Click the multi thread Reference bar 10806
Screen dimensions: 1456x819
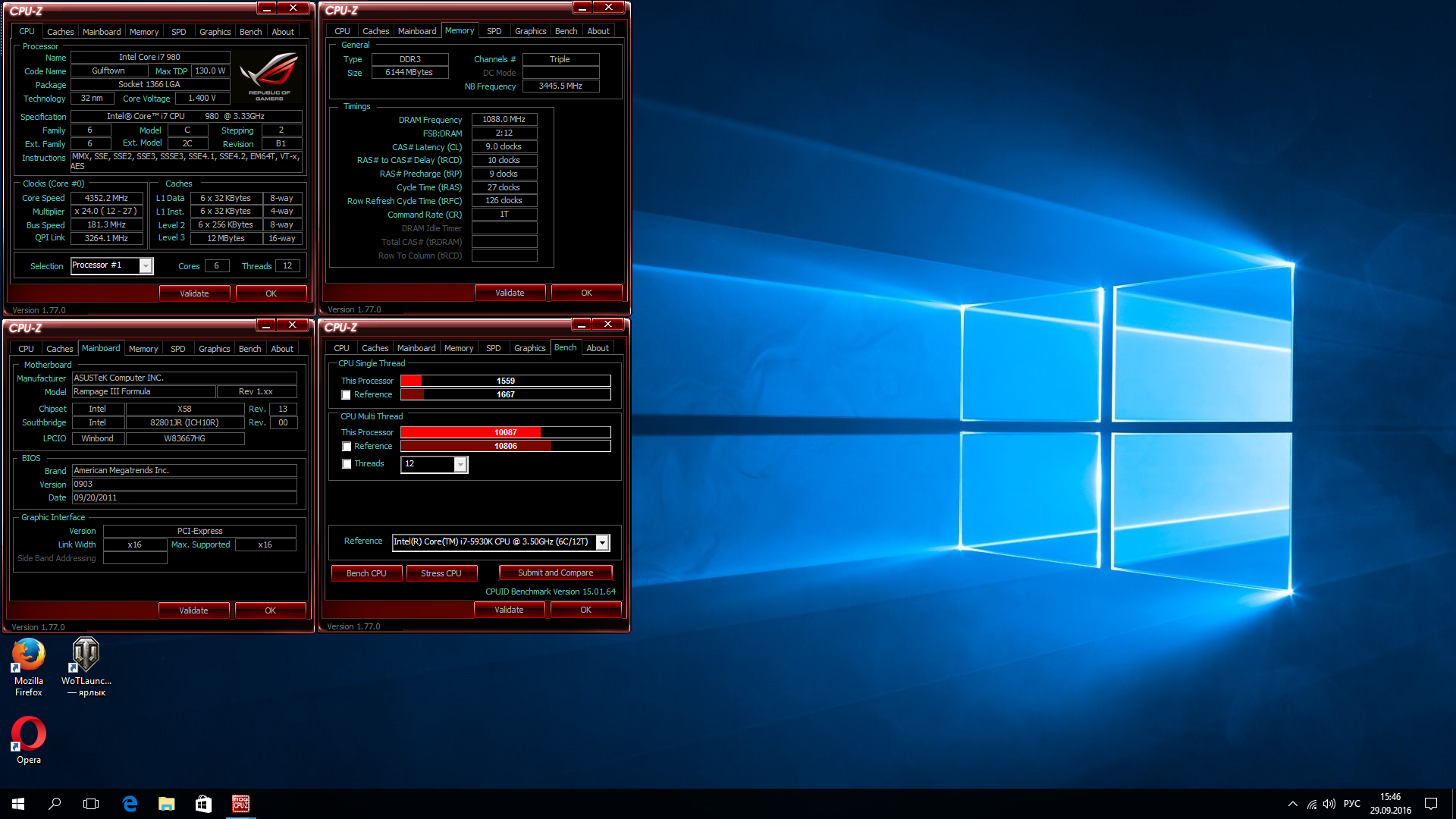pos(506,446)
